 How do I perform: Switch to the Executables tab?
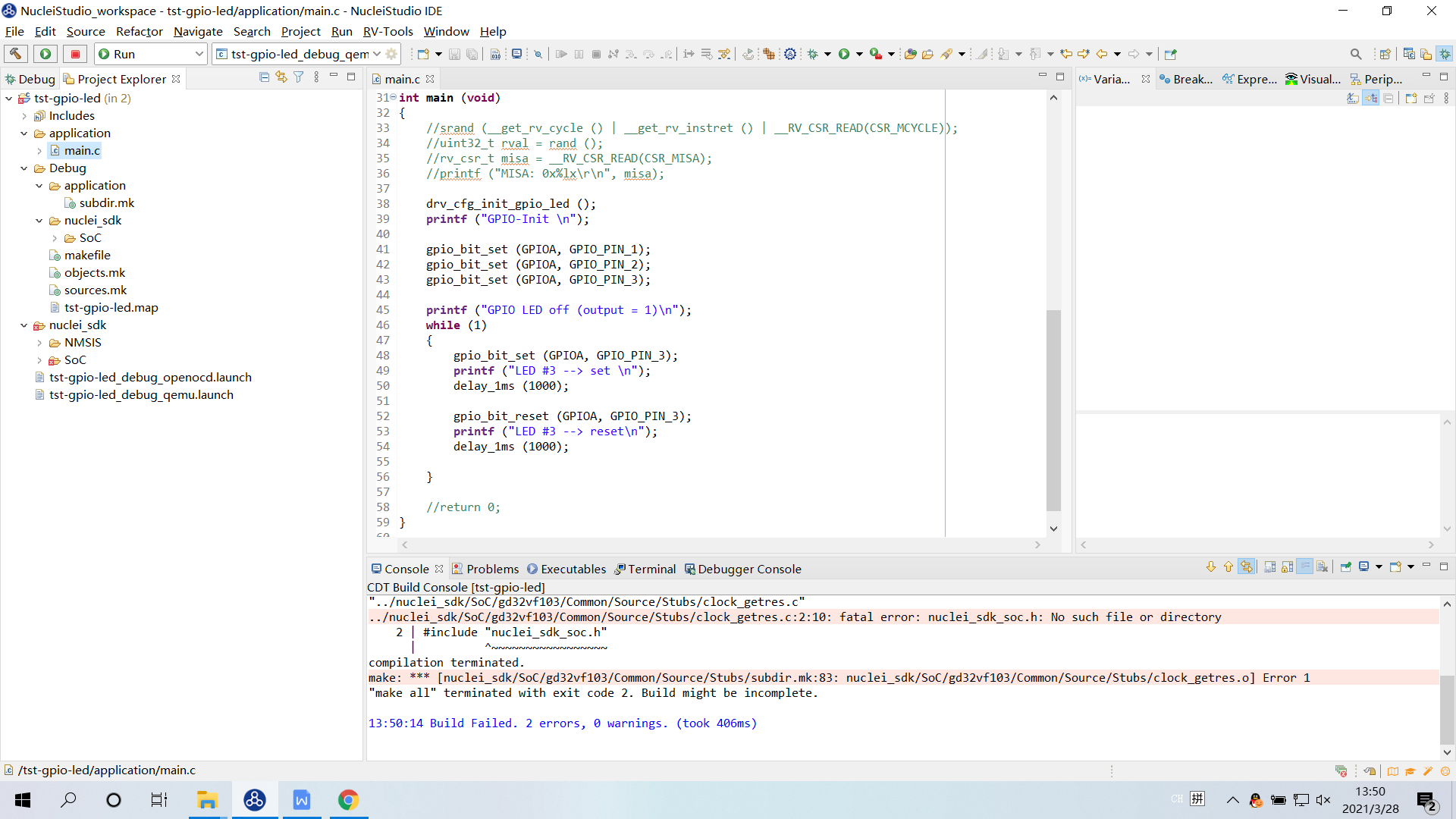(566, 569)
